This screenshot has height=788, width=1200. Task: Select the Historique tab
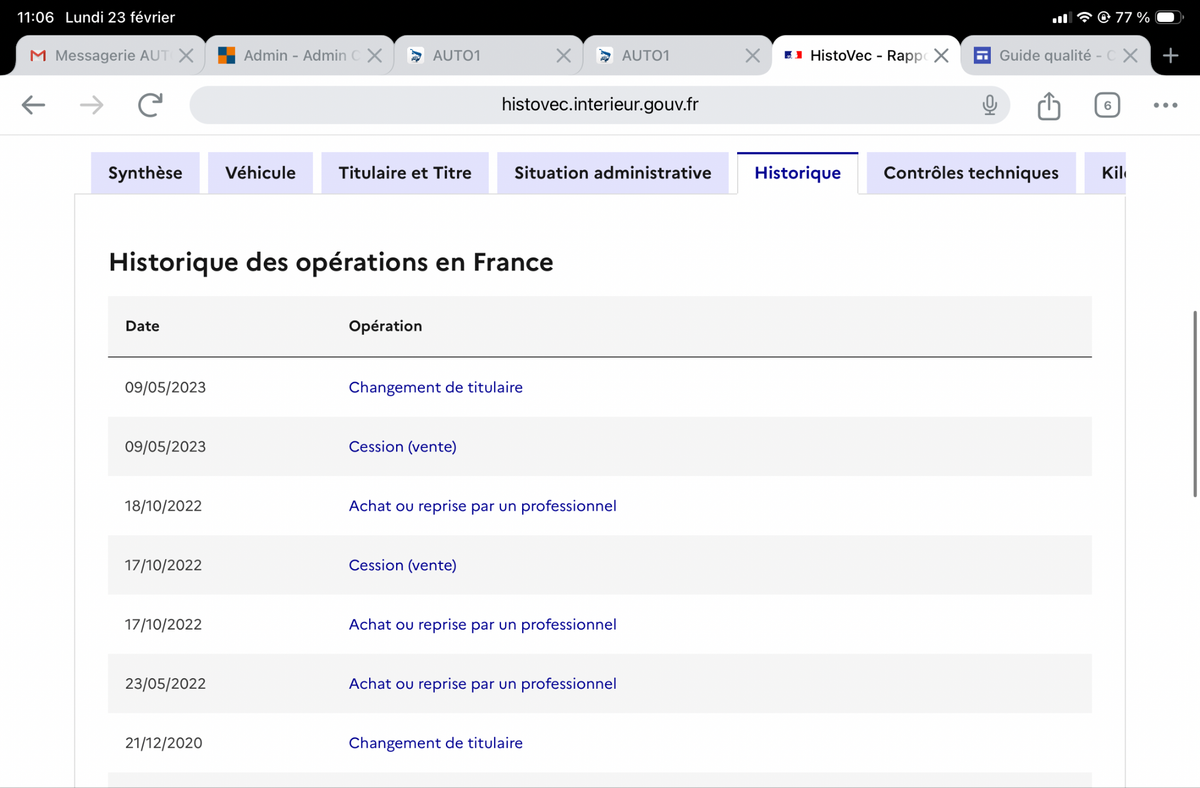pos(798,173)
